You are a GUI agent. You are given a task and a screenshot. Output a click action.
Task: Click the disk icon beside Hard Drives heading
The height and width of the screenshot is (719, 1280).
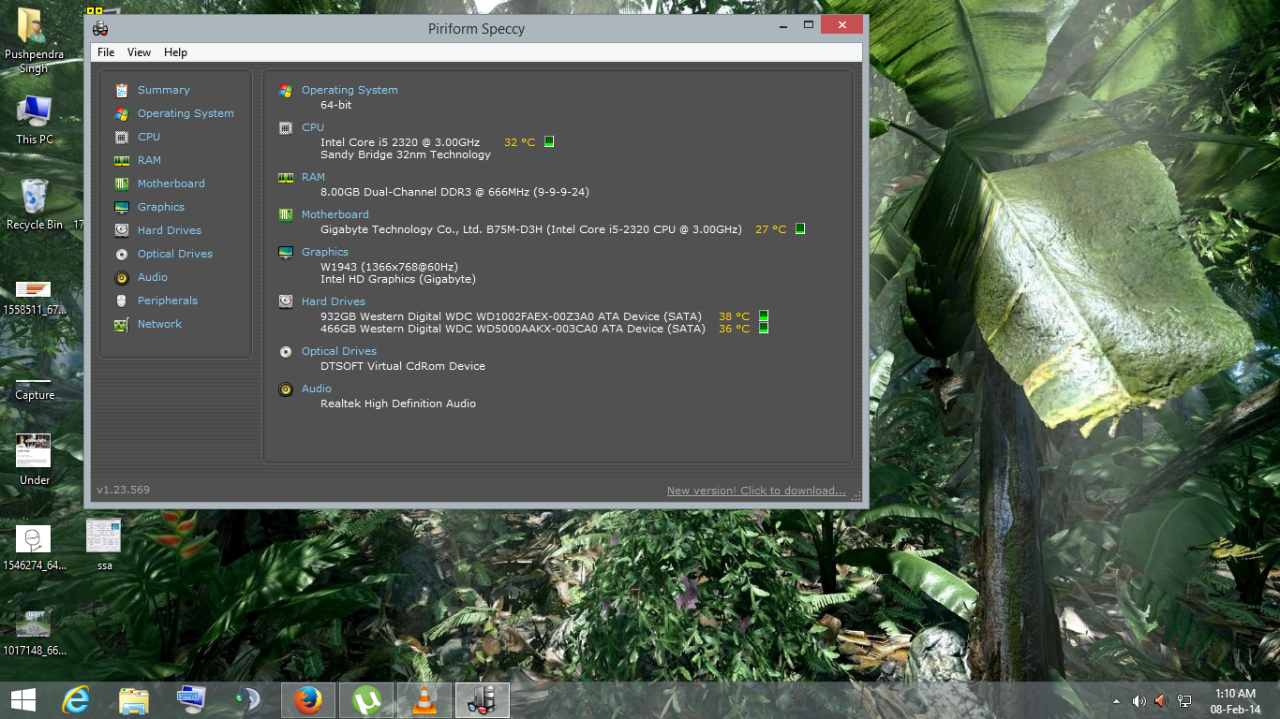coord(285,301)
